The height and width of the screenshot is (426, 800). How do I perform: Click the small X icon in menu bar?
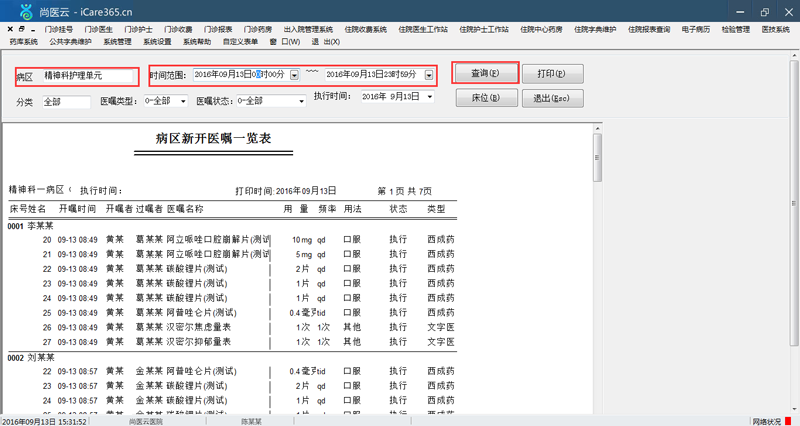pyautogui.click(x=10, y=30)
